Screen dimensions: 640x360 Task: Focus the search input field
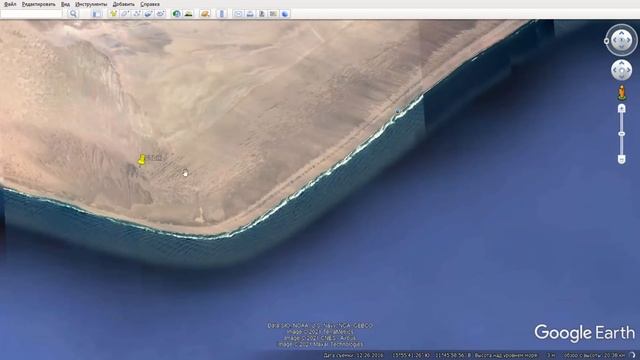[31, 14]
